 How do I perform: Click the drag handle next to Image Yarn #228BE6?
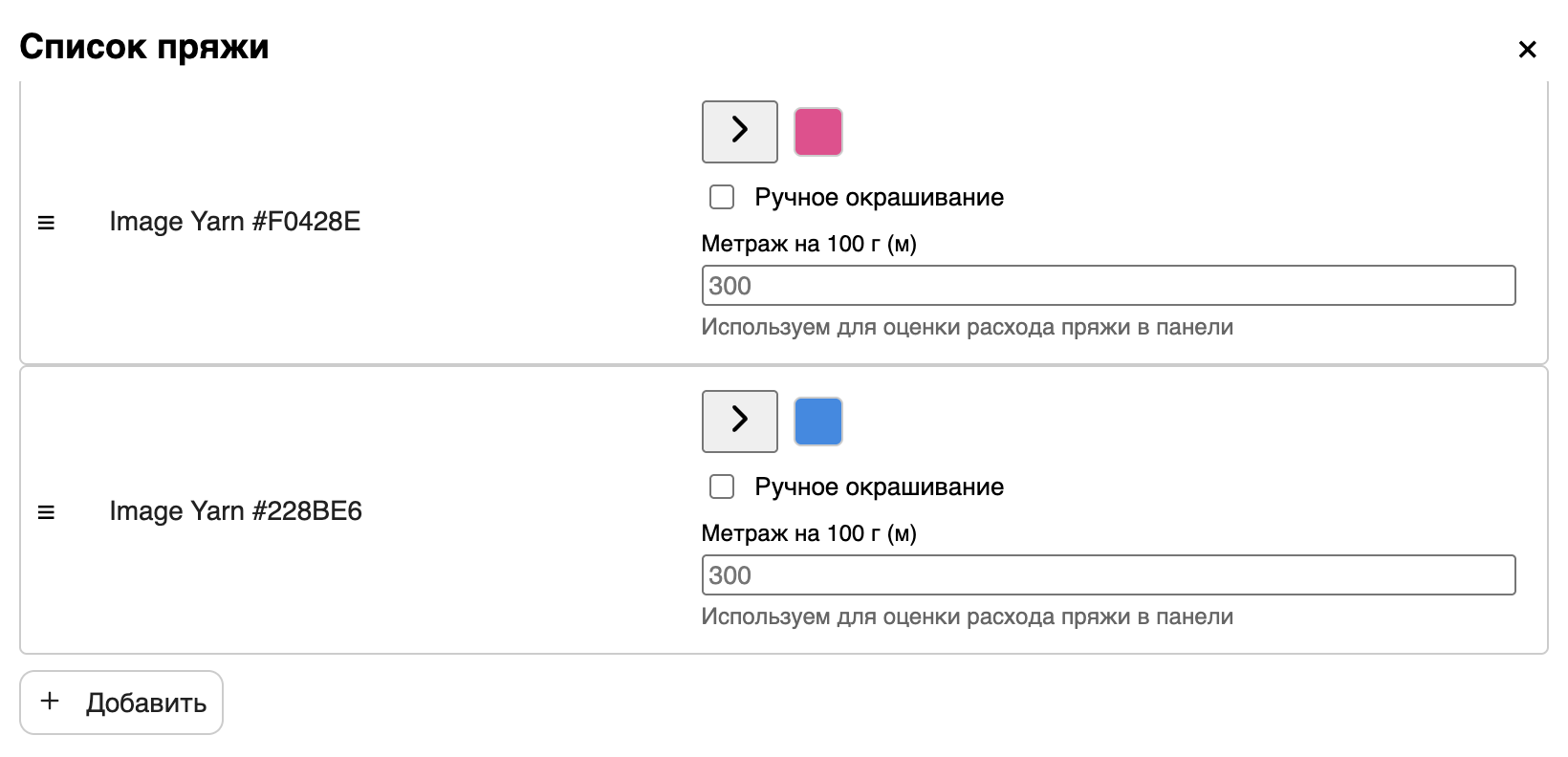47,511
